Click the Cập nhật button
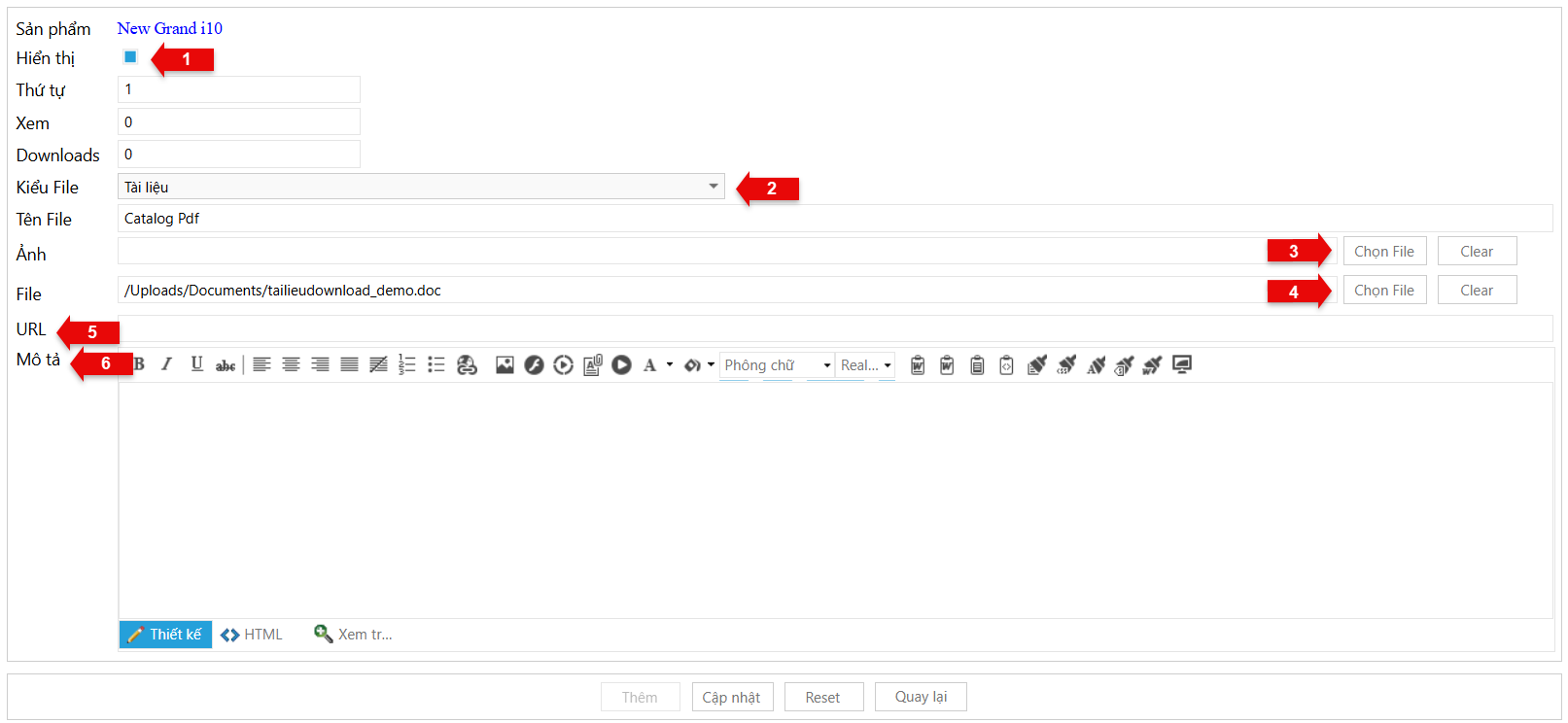Screen dimensions: 1568x723 click(x=732, y=697)
